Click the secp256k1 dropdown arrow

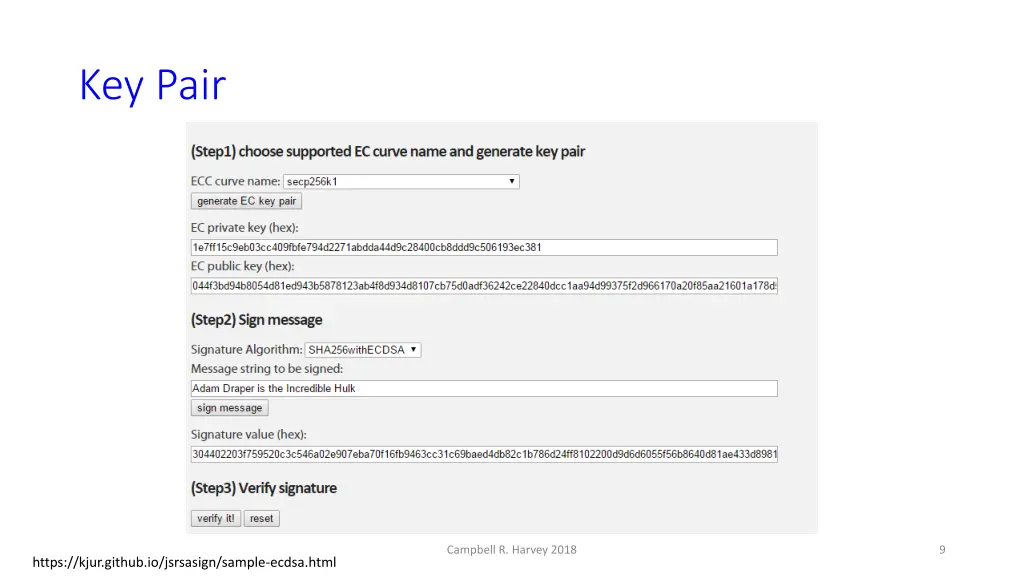511,182
